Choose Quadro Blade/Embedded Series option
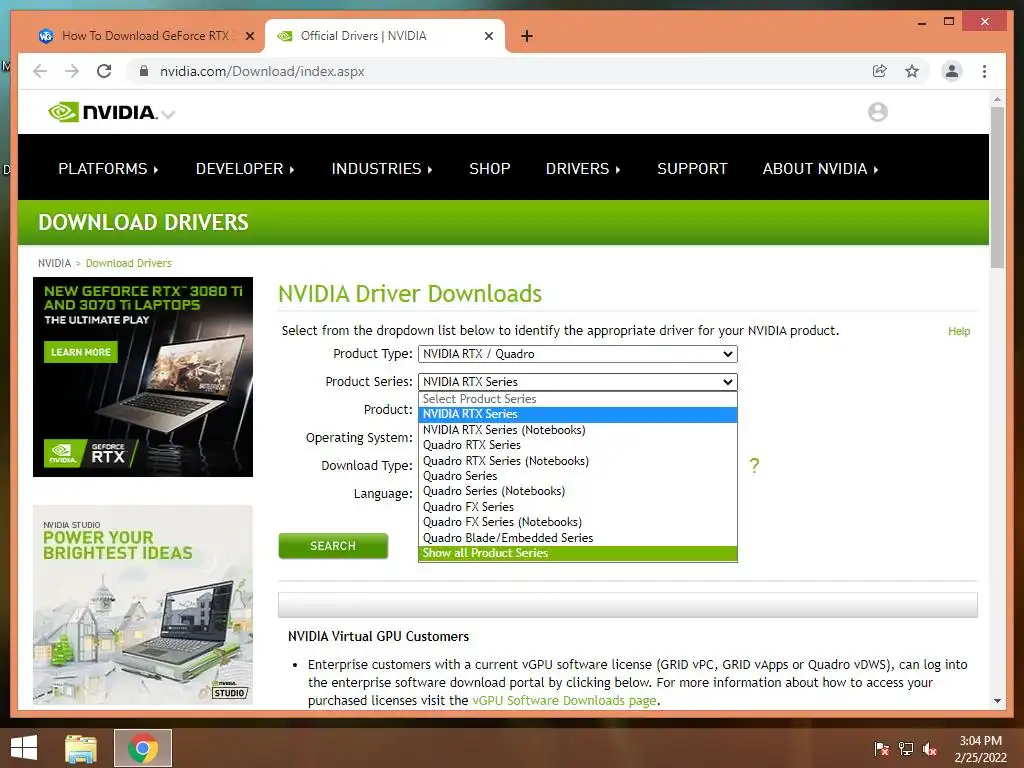1024x768 pixels. pos(578,537)
